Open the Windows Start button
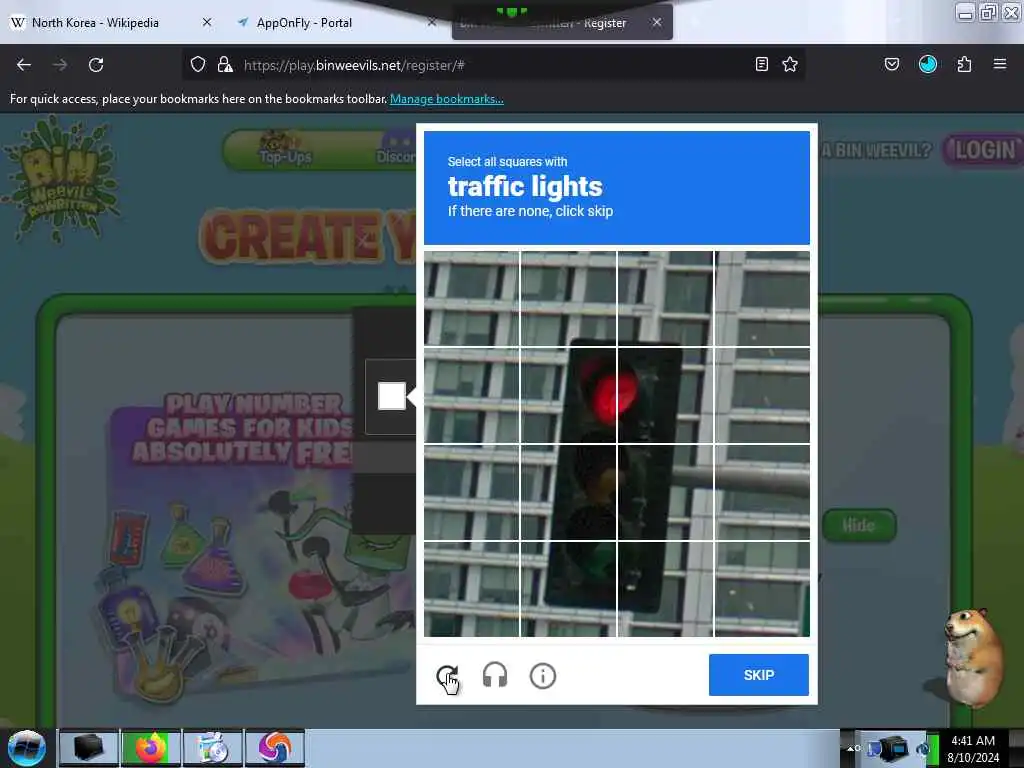The image size is (1024, 768). pyautogui.click(x=26, y=748)
